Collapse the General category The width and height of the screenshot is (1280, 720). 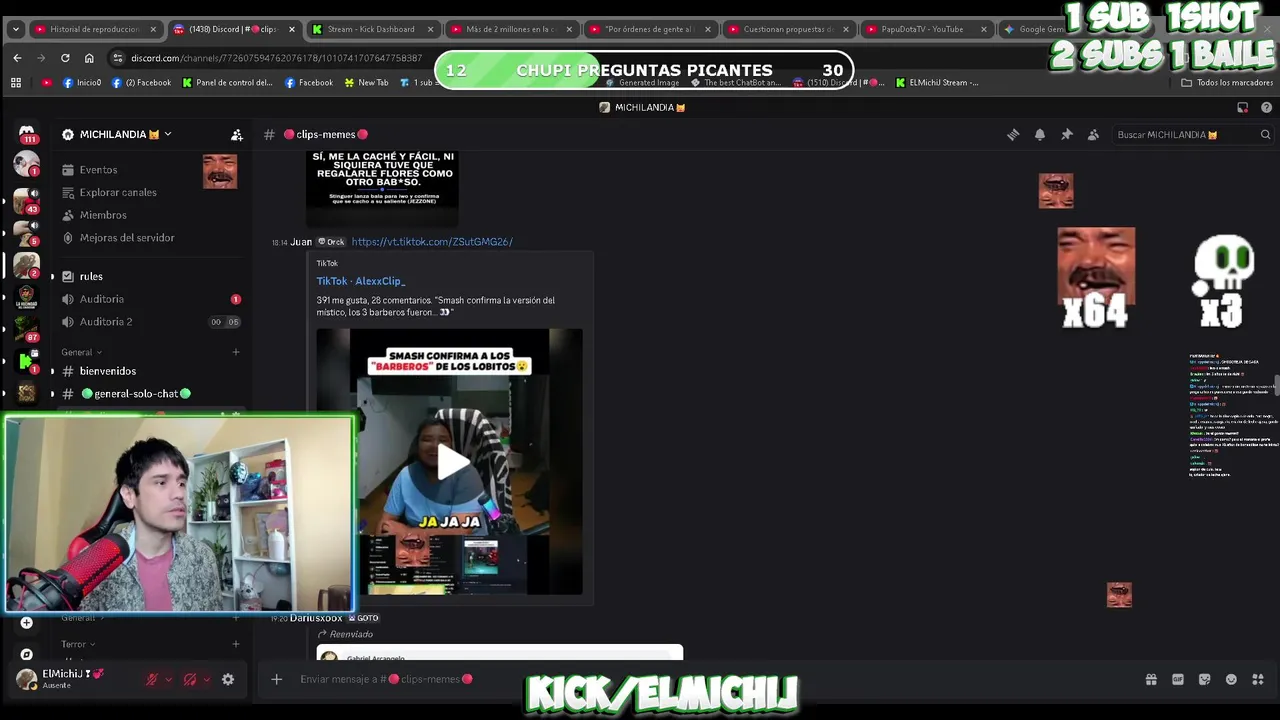point(80,352)
